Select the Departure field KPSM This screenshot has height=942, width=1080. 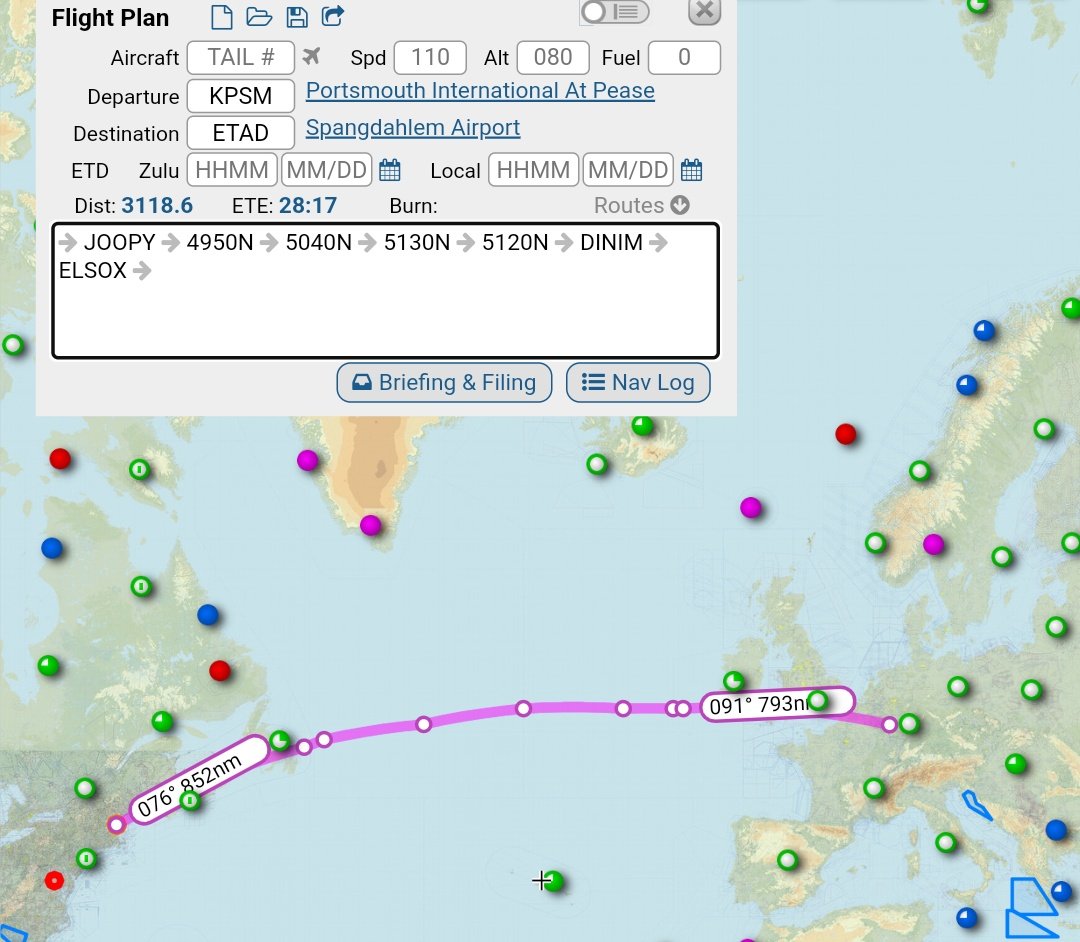coord(240,96)
